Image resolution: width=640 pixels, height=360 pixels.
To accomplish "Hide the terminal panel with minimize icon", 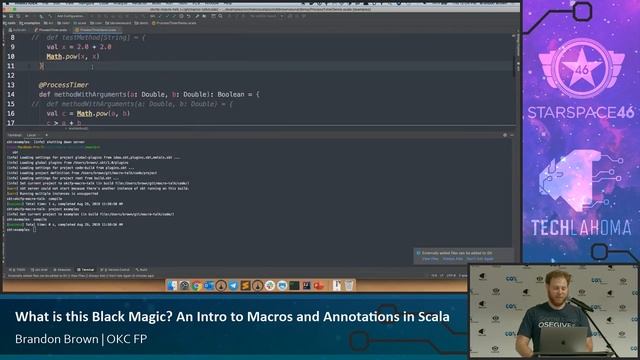I will [512, 135].
